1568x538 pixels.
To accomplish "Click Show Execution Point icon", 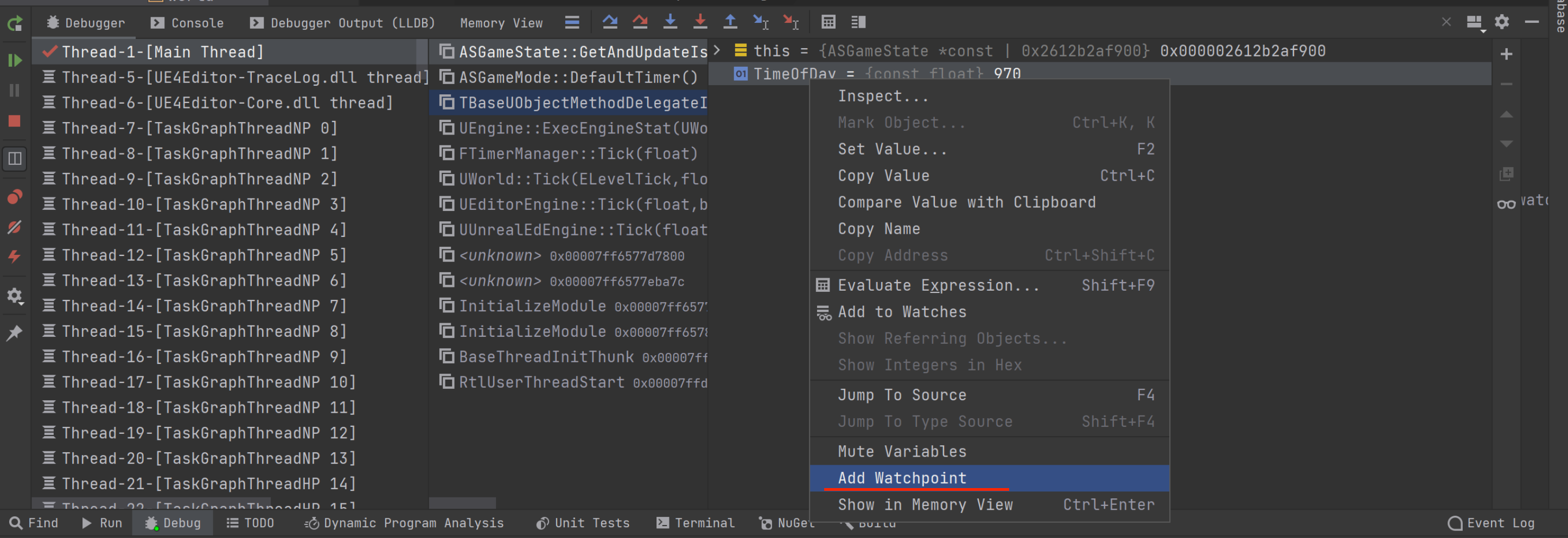I will (571, 23).
